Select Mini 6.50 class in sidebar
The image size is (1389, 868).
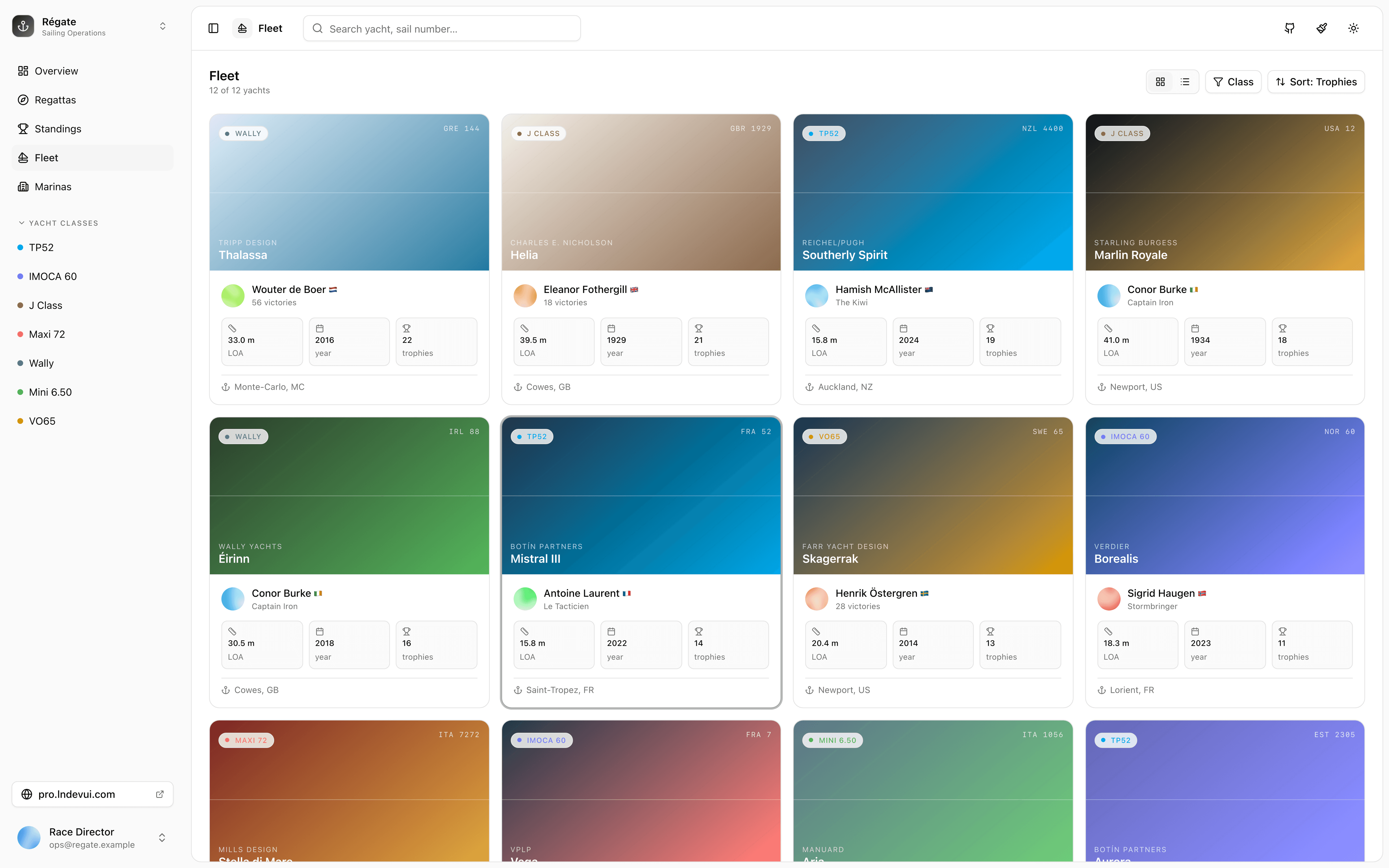92,392
